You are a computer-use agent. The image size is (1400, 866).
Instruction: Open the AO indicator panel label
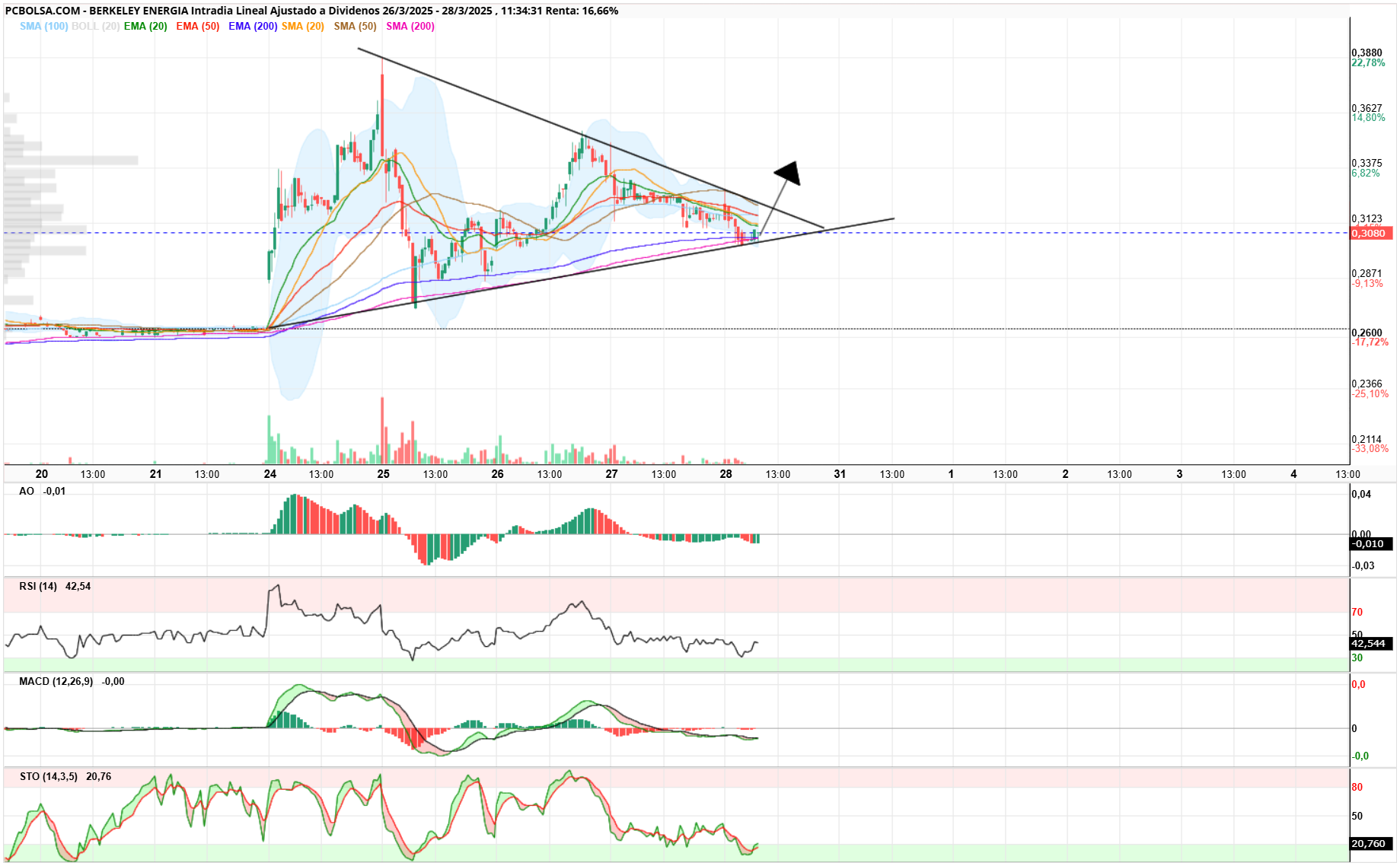click(x=27, y=491)
